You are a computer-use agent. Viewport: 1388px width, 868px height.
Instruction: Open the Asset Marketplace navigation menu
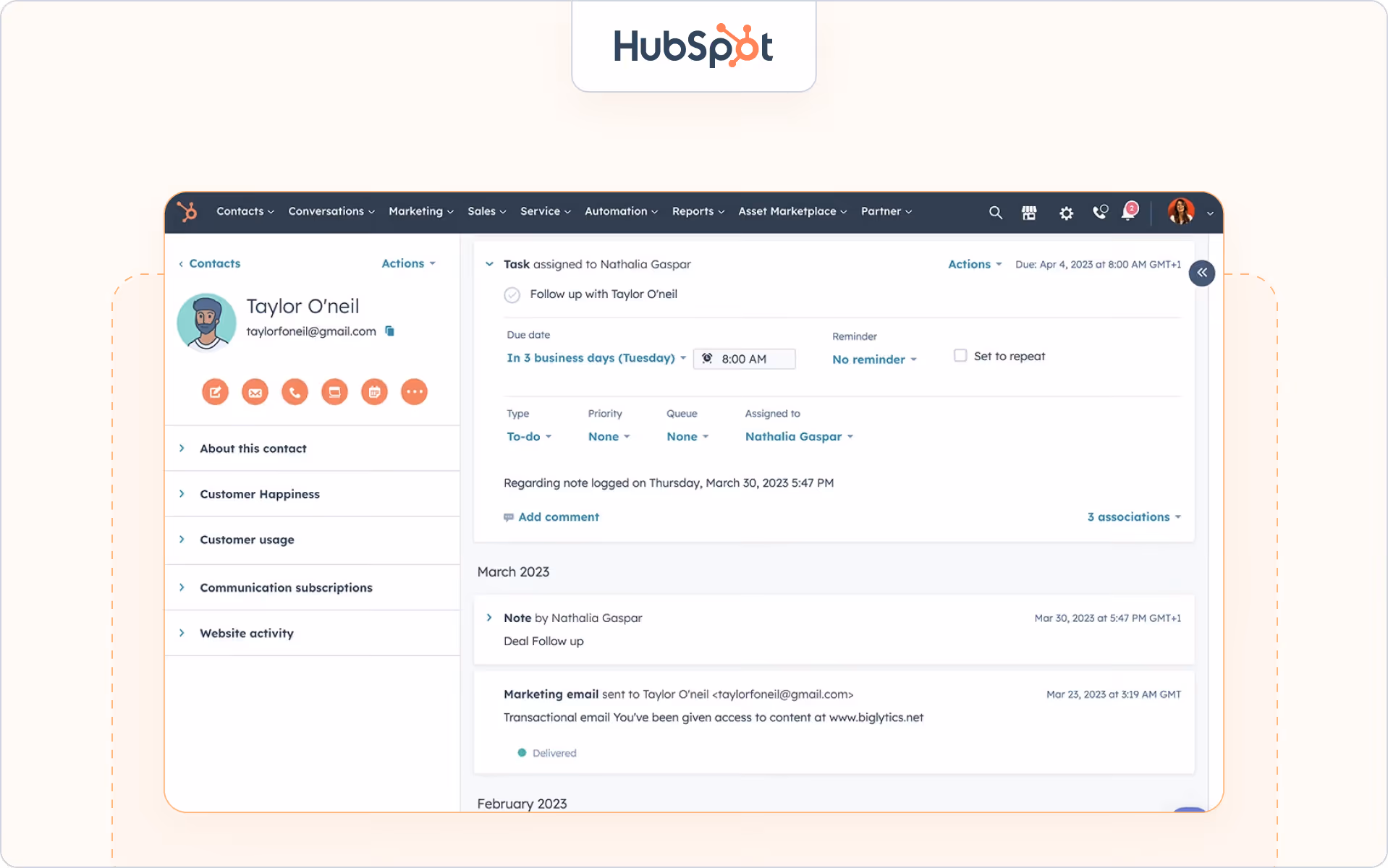(x=792, y=211)
